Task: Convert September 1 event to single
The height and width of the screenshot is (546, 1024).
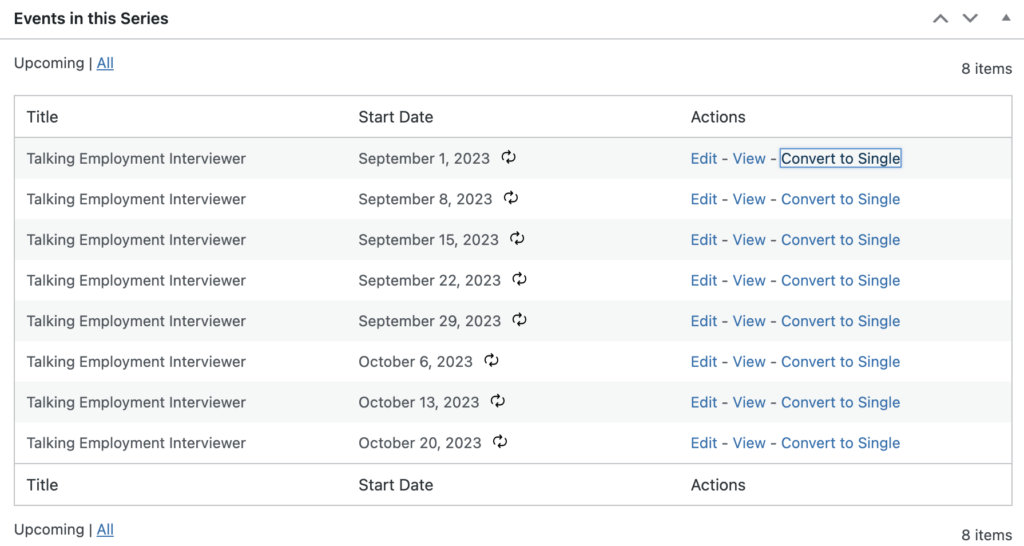Action: (x=840, y=158)
